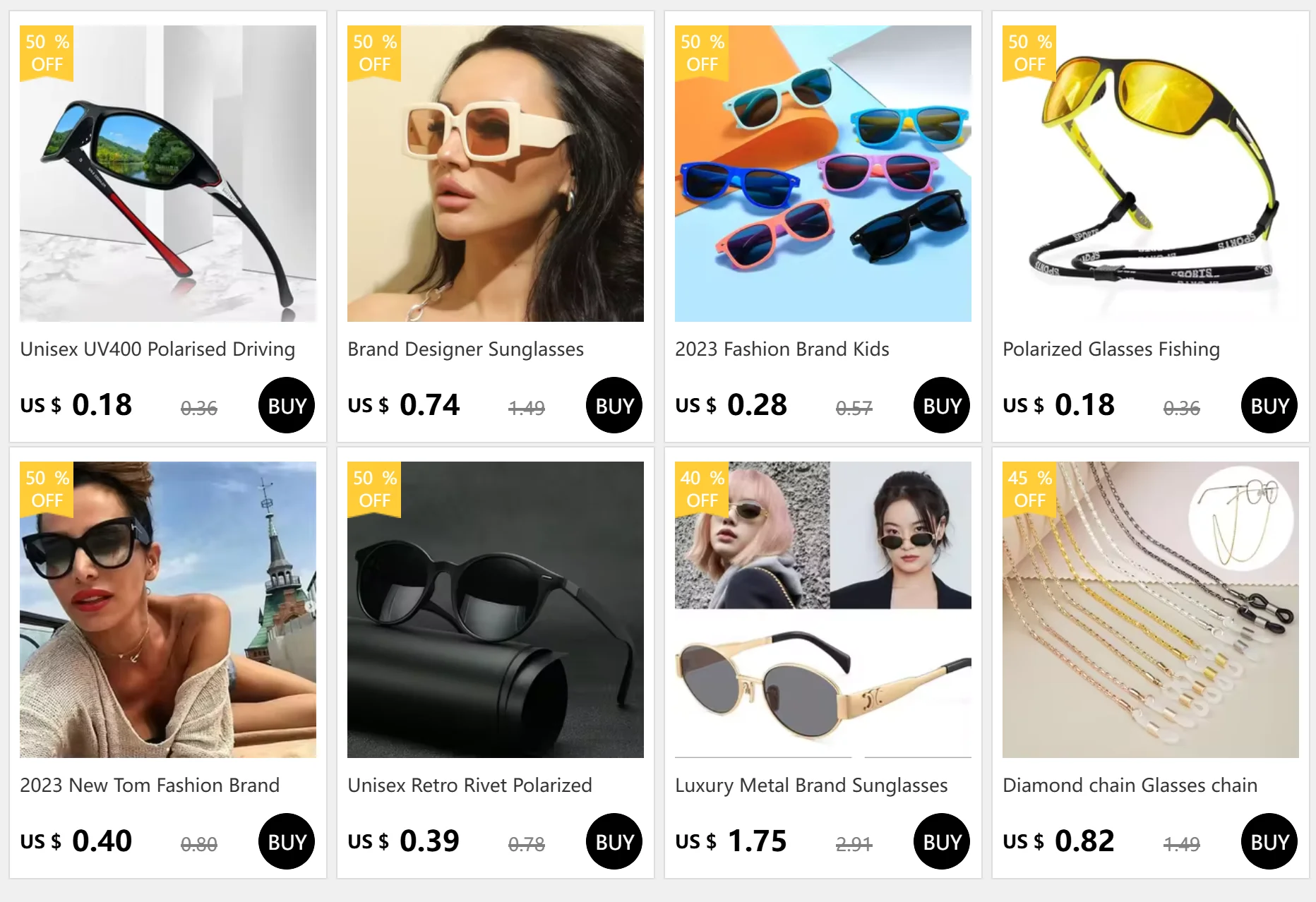Screen dimensions: 1316x902
Task: Open the Brand Designer Sunglasses title link
Action: click(x=465, y=349)
